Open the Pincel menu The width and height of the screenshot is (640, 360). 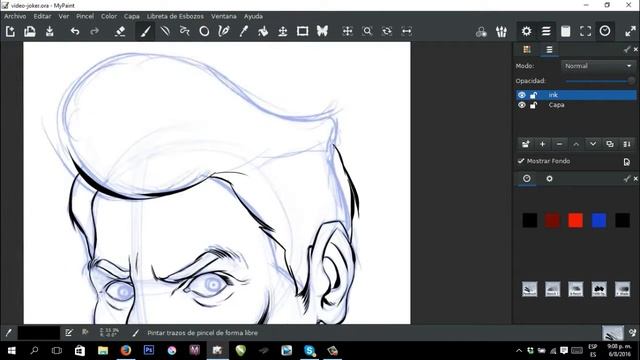click(x=85, y=16)
